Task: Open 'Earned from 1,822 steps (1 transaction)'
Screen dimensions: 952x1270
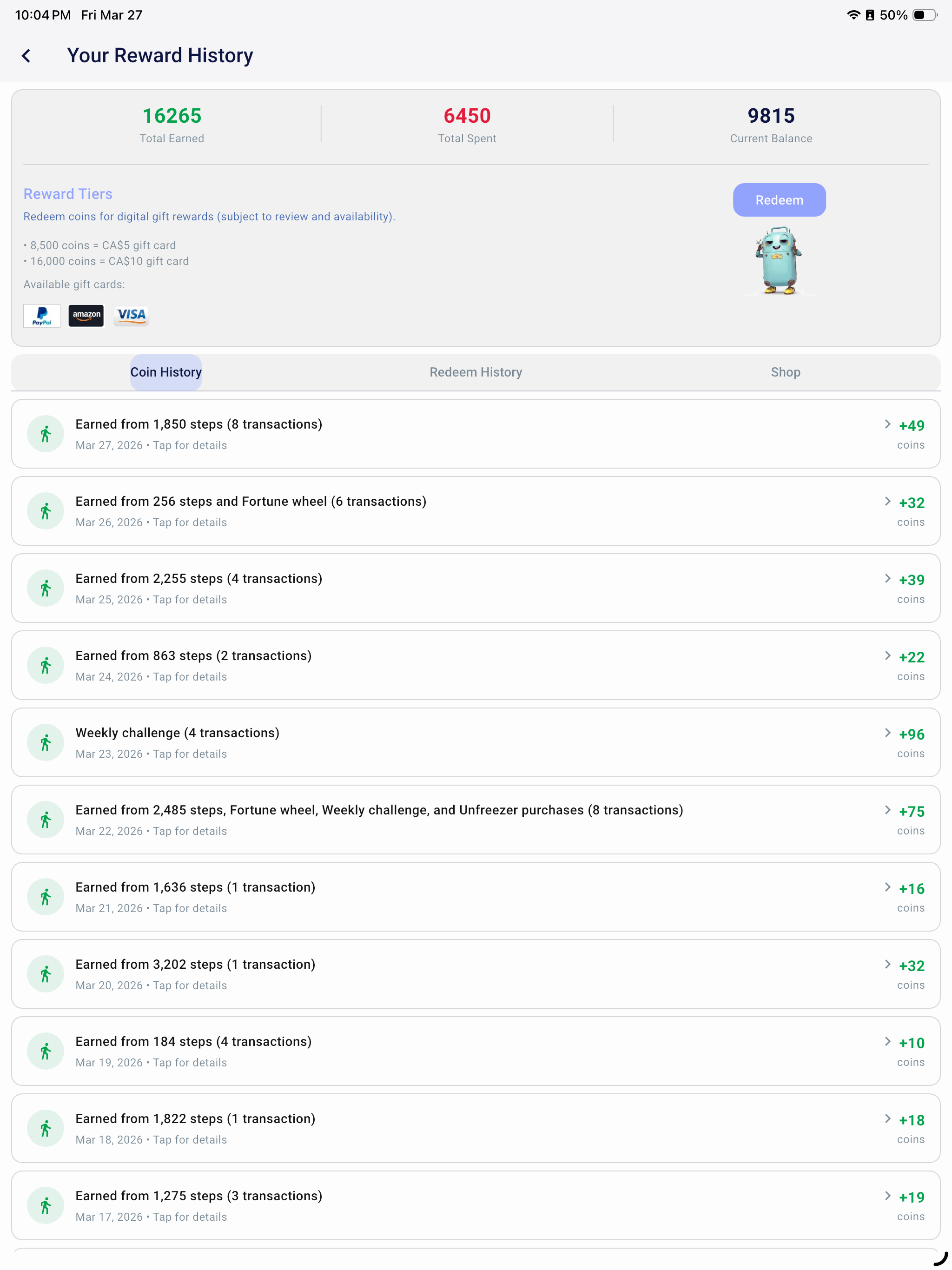Action: (476, 1129)
